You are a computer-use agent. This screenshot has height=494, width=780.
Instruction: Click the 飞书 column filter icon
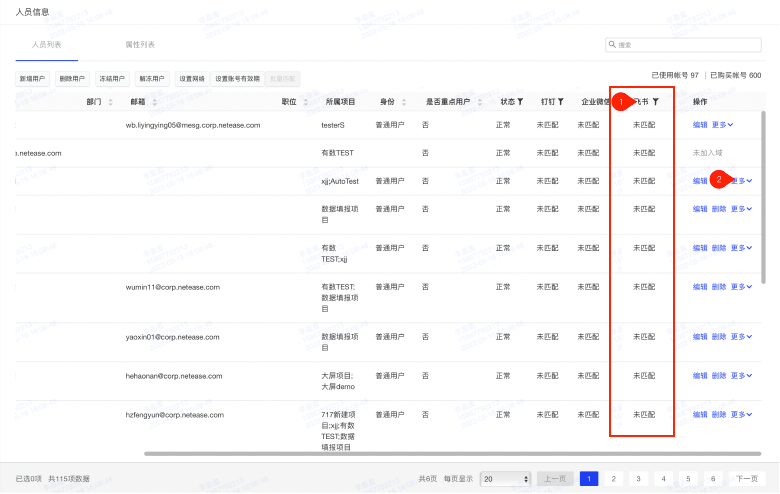(656, 102)
